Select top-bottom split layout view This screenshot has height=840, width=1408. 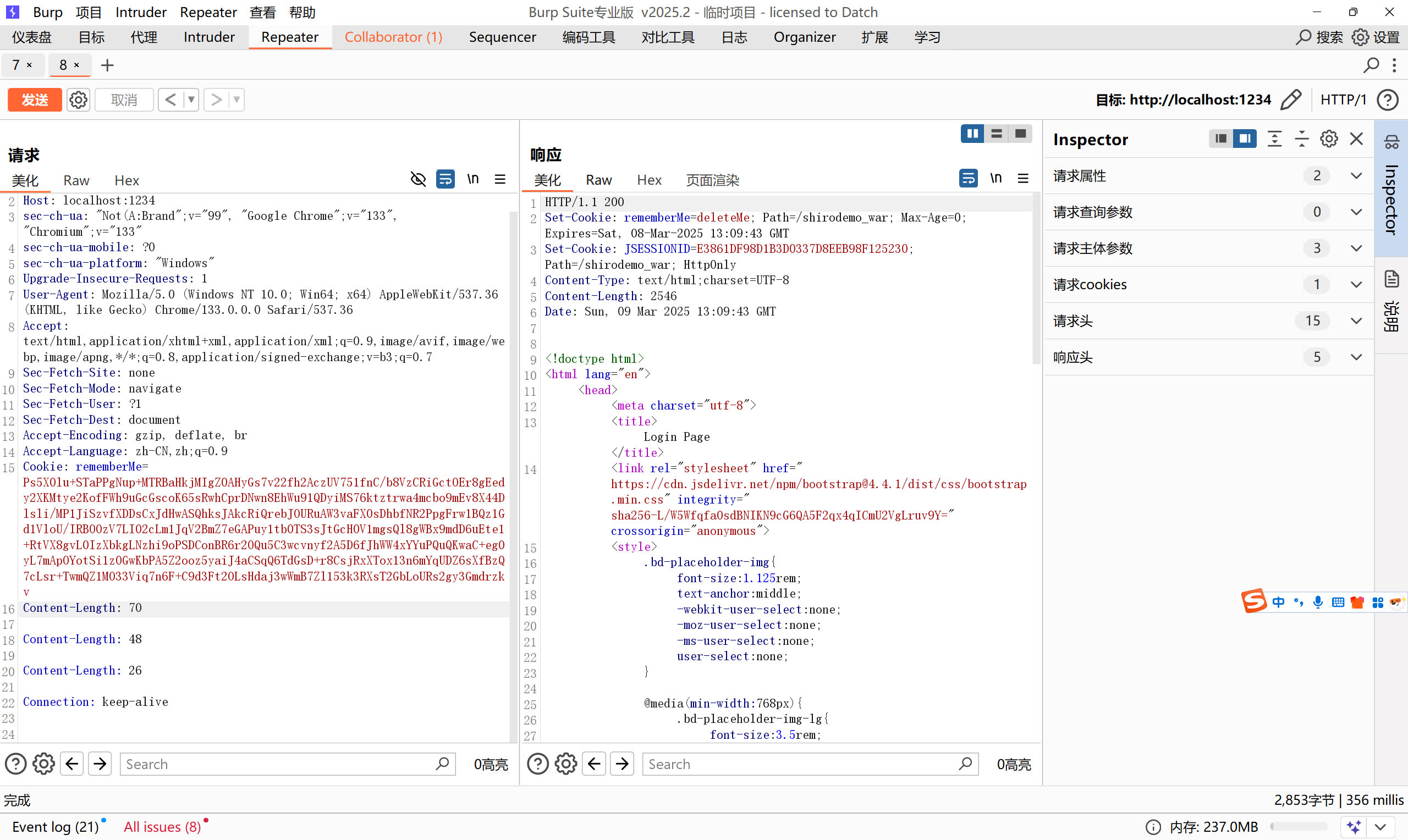pyautogui.click(x=997, y=134)
